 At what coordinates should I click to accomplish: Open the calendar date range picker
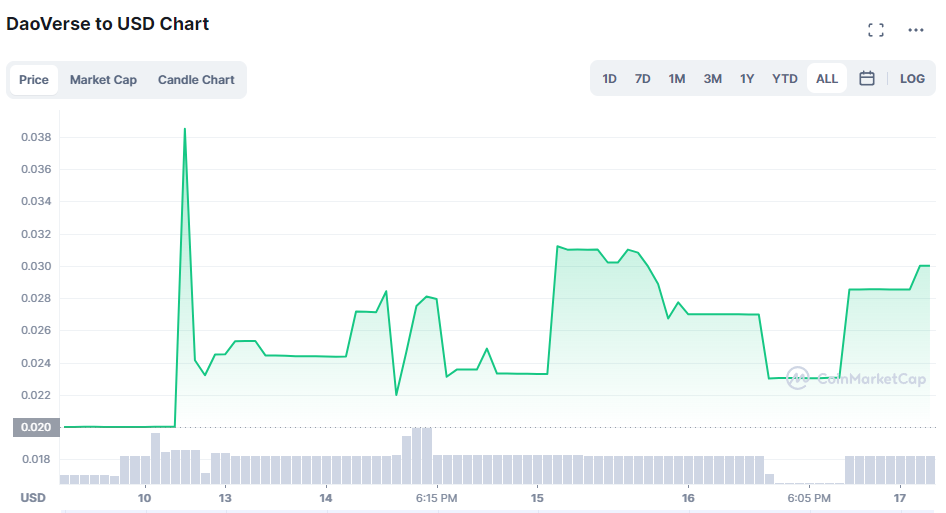click(x=867, y=78)
